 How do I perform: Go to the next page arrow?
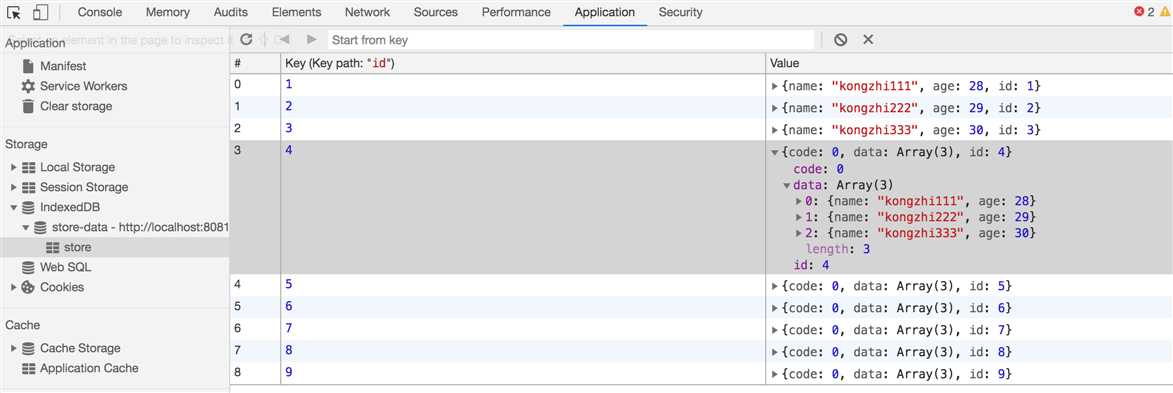[312, 40]
